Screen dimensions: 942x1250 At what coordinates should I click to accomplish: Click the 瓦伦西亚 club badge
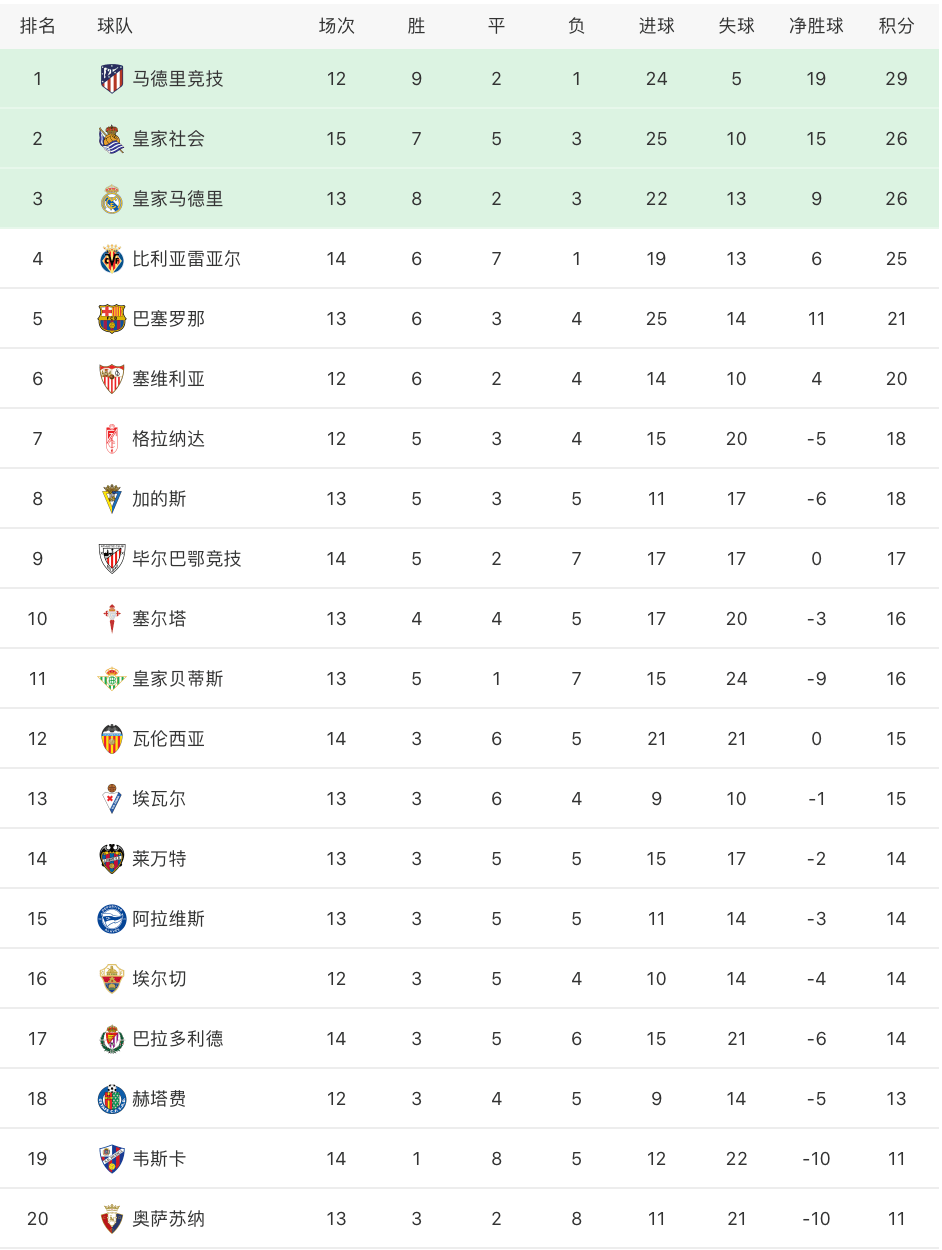coord(112,738)
